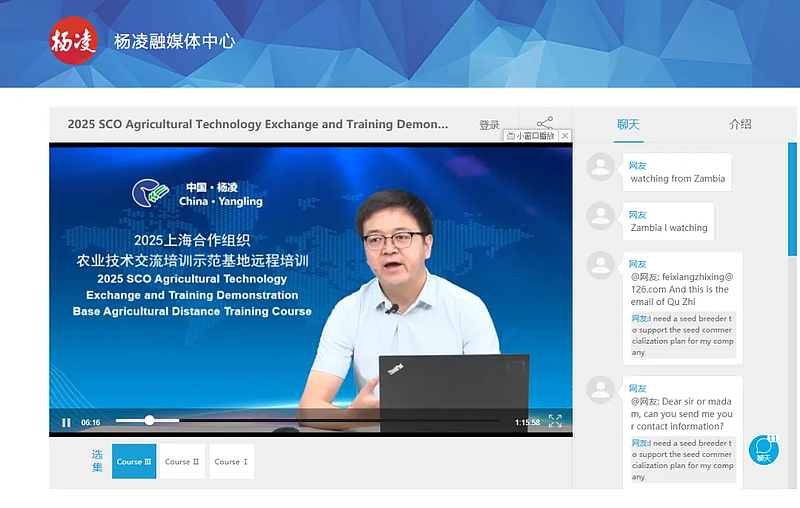Click avatar beside 'Dear sir or madam' message
Screen dimensions: 800x508
pos(601,389)
